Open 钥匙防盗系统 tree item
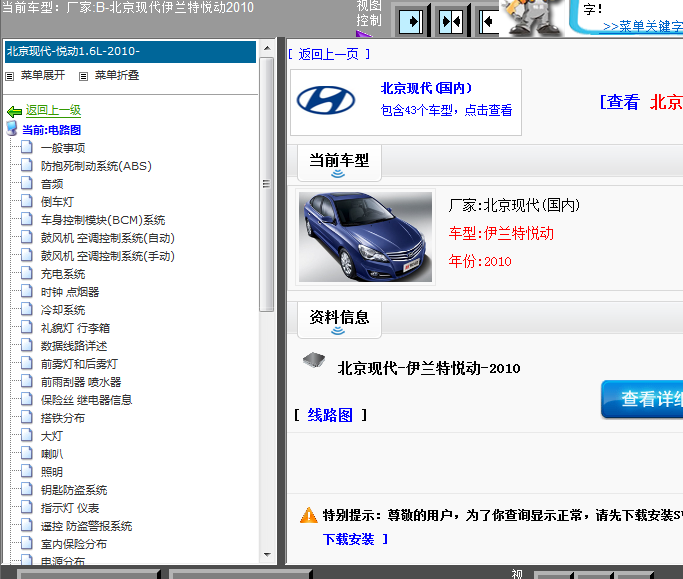The height and width of the screenshot is (579, 683). coord(74,490)
